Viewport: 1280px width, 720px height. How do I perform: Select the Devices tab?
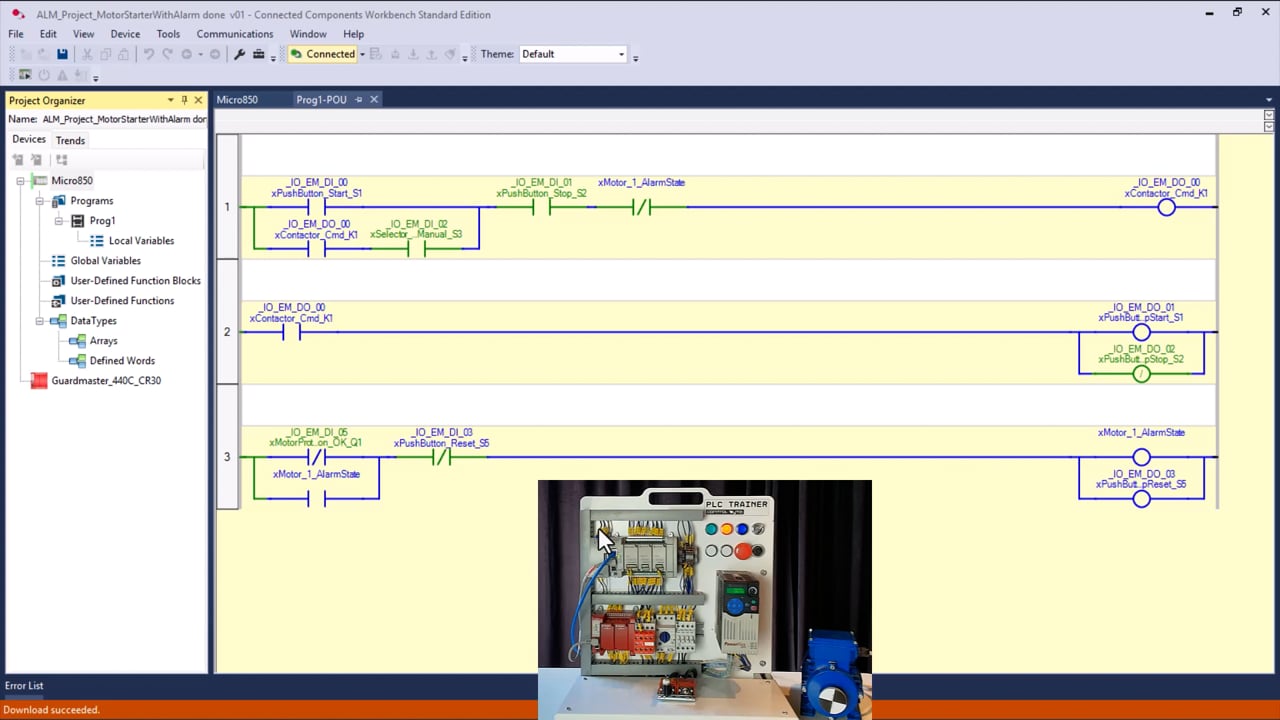(29, 140)
